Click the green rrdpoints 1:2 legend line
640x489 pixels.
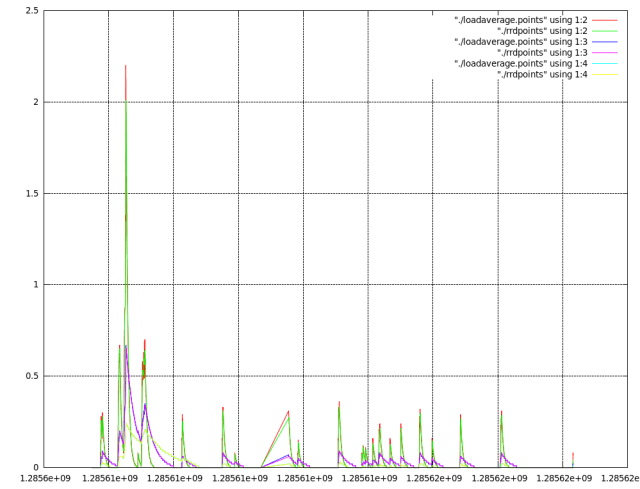pos(606,31)
